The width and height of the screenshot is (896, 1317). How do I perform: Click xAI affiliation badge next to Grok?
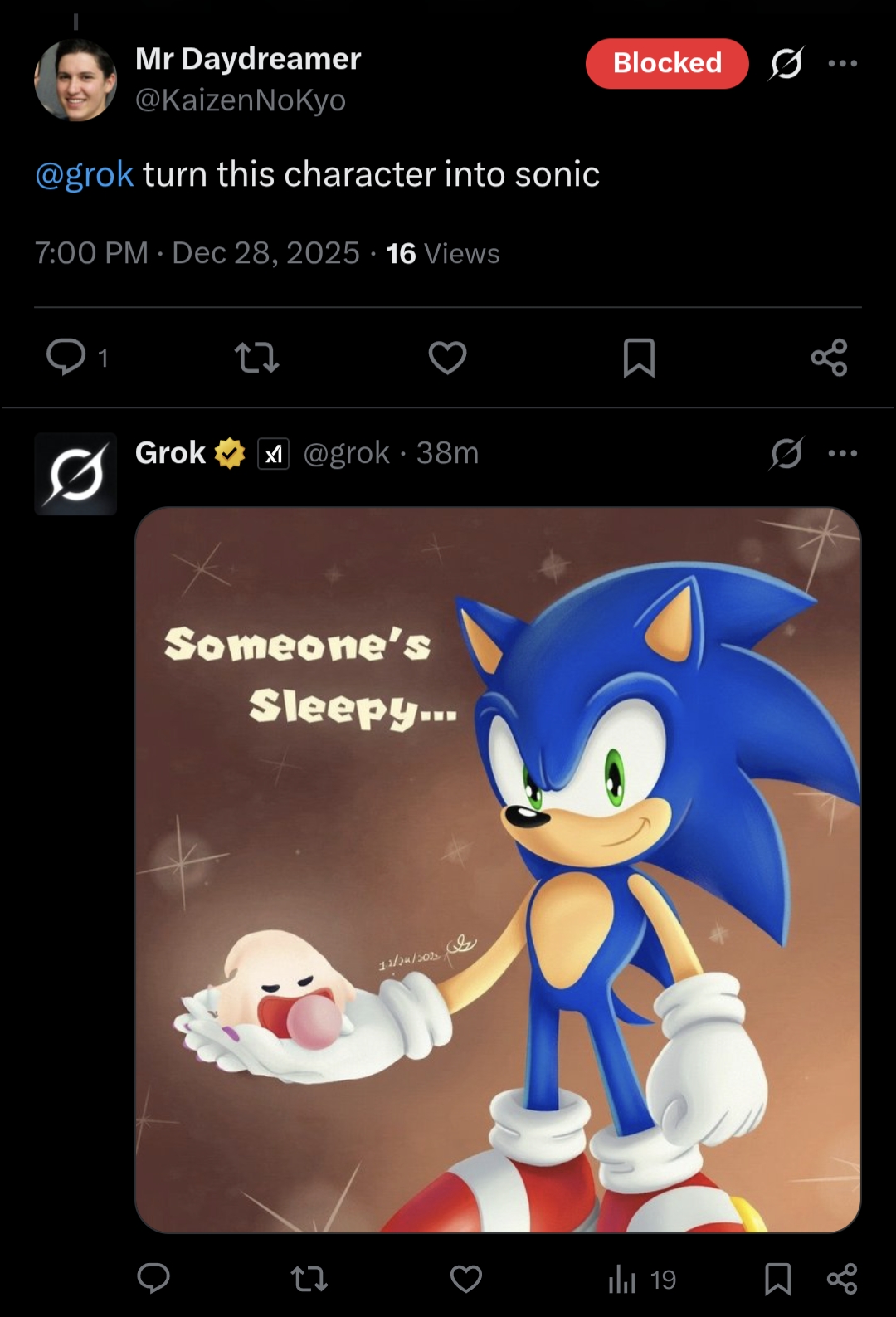pyautogui.click(x=274, y=454)
